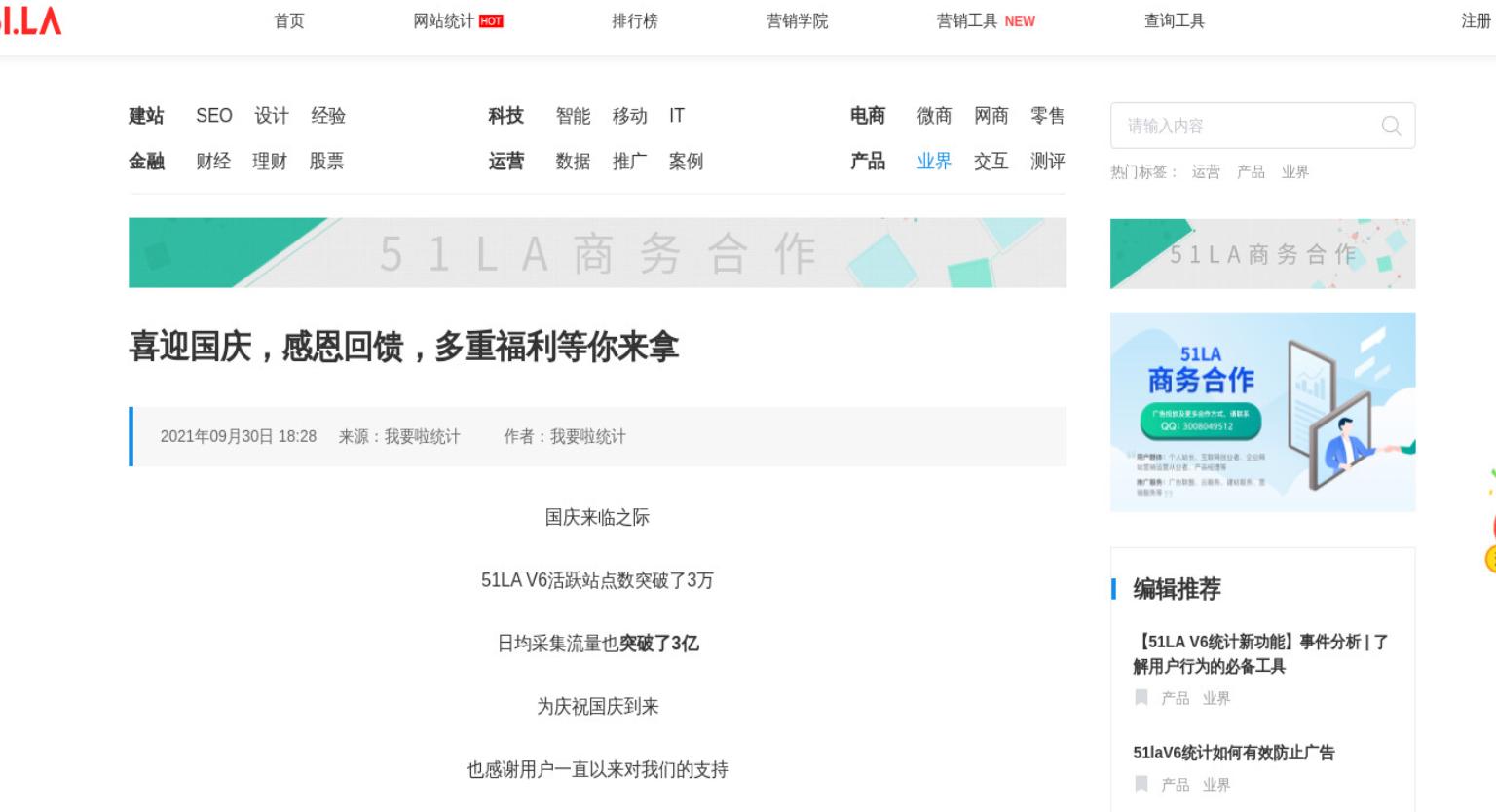This screenshot has height=812, width=1496.
Task: Click the small sidebar 51LA商务合作 banner
Action: [1262, 254]
